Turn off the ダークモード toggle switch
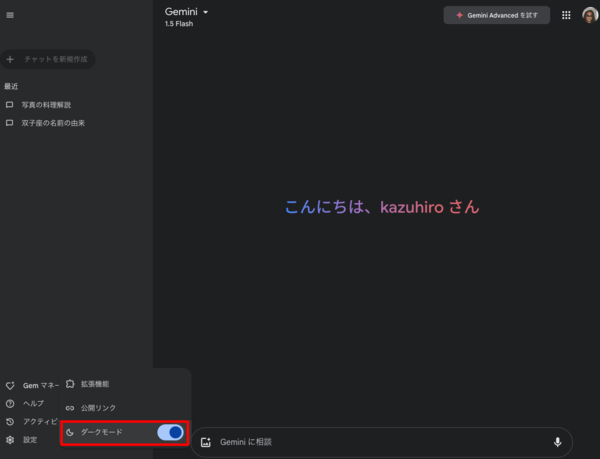Screen dimensions: 600x459 coord(171,432)
